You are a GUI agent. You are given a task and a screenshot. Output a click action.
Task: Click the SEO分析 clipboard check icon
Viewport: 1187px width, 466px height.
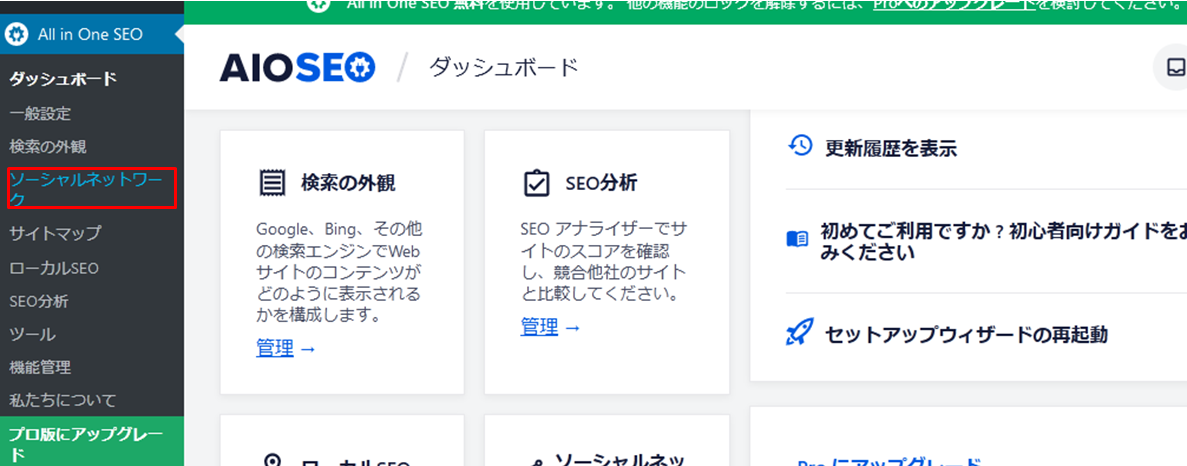536,183
